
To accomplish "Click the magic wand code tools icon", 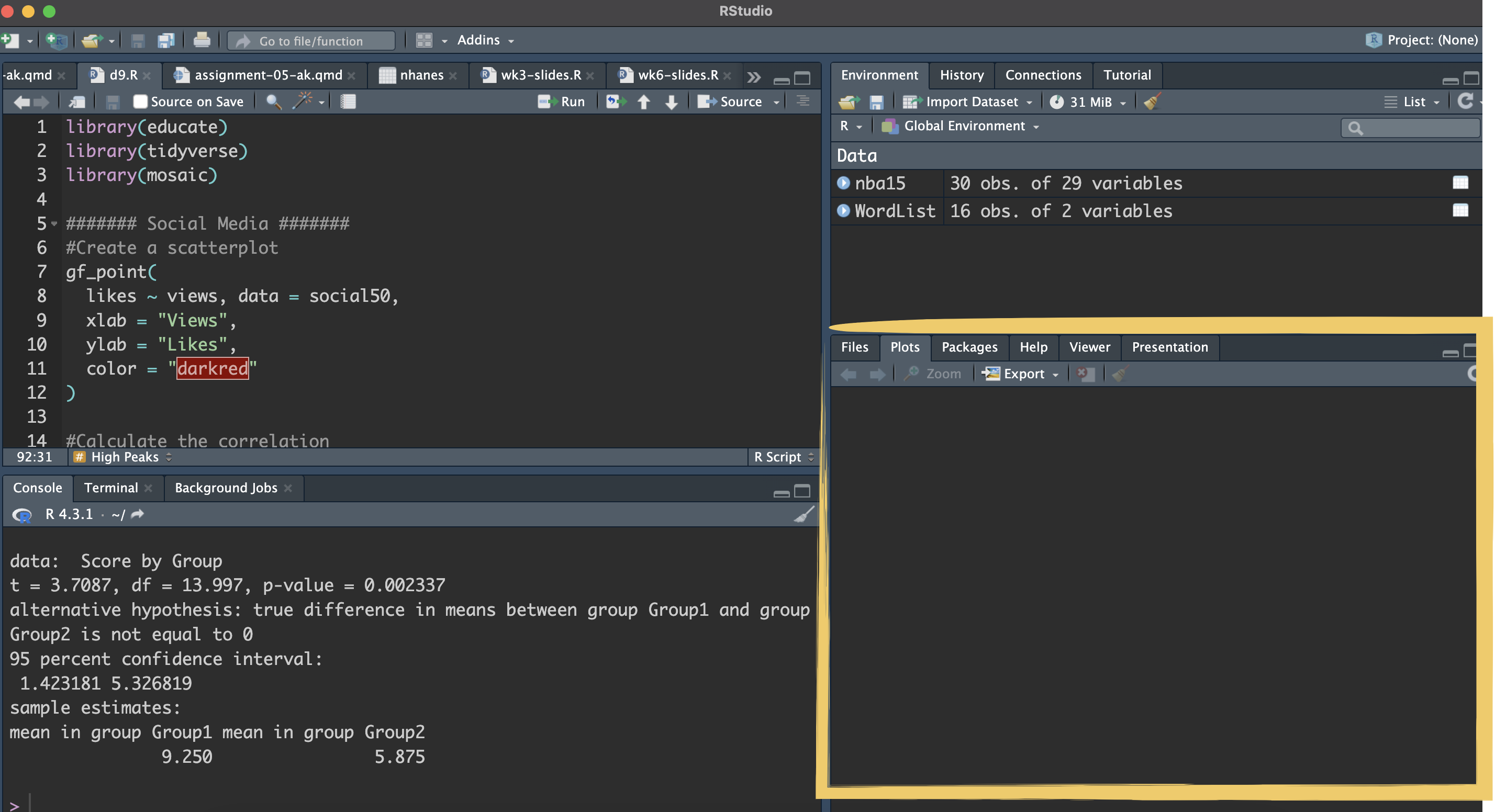I will click(302, 101).
